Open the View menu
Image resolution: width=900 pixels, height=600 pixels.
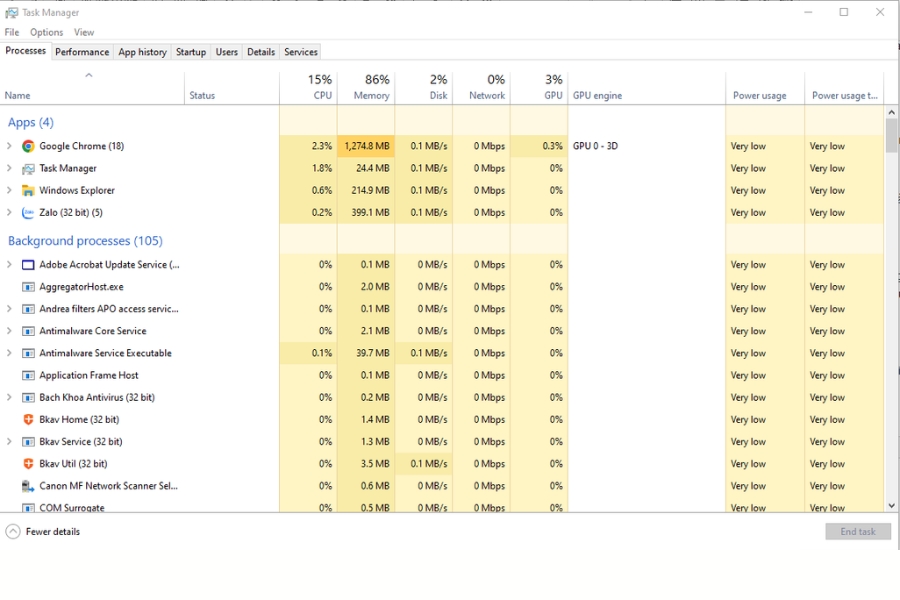tap(84, 32)
